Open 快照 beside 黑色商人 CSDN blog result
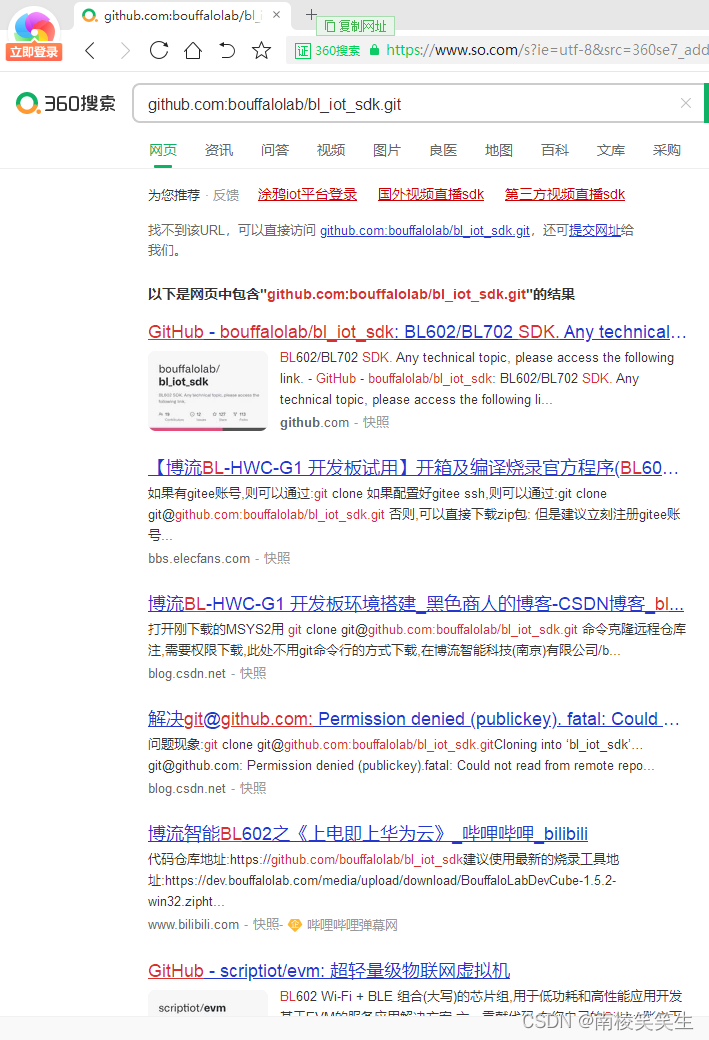 pos(253,673)
